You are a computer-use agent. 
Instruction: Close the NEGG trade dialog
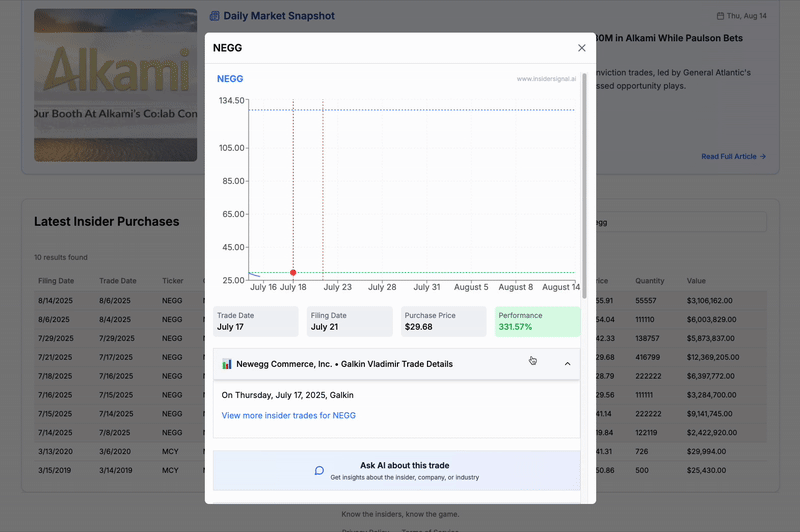pyautogui.click(x=582, y=48)
